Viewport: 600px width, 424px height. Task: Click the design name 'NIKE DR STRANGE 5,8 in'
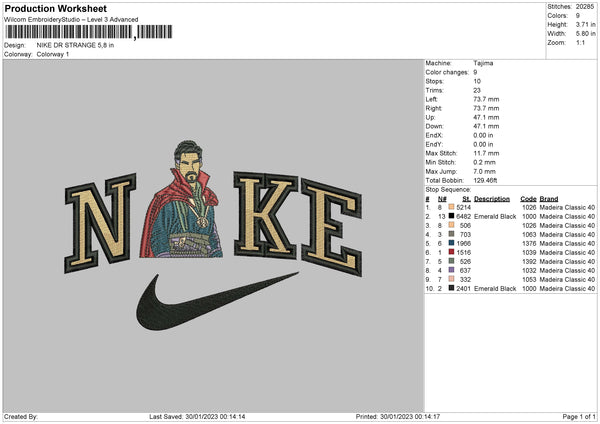(x=75, y=45)
